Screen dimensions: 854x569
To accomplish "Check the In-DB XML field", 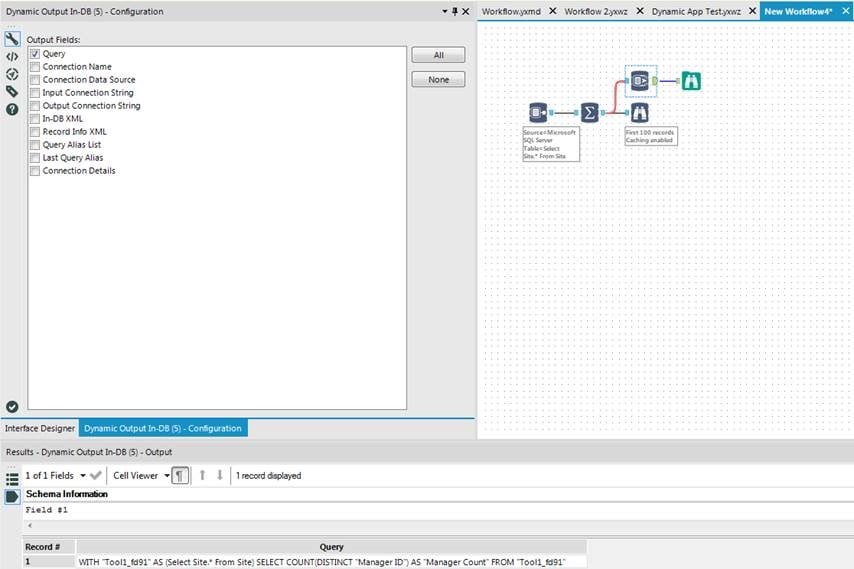I will (x=35, y=119).
